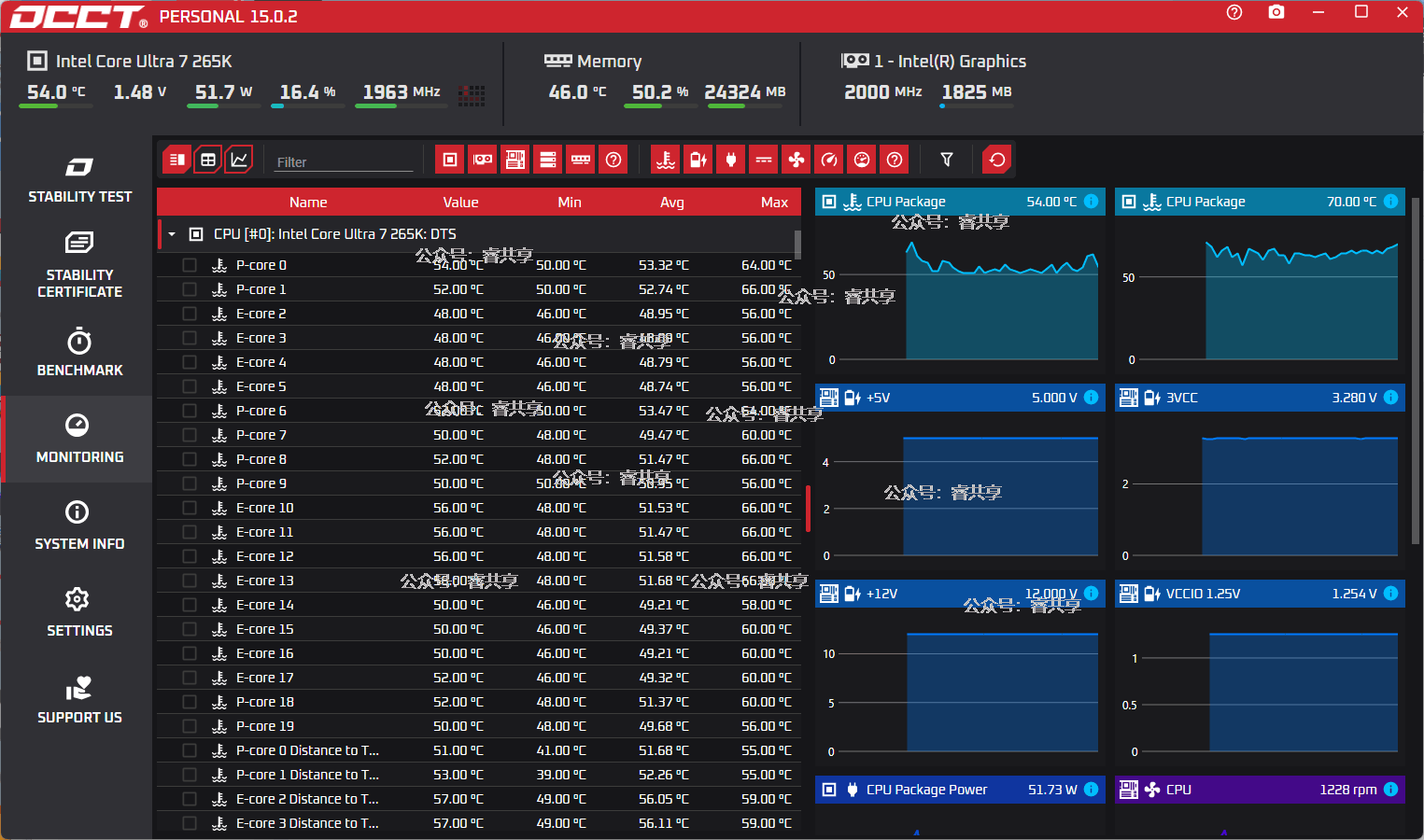This screenshot has width=1424, height=840.
Task: Open the Stability Test section
Action: point(79,179)
